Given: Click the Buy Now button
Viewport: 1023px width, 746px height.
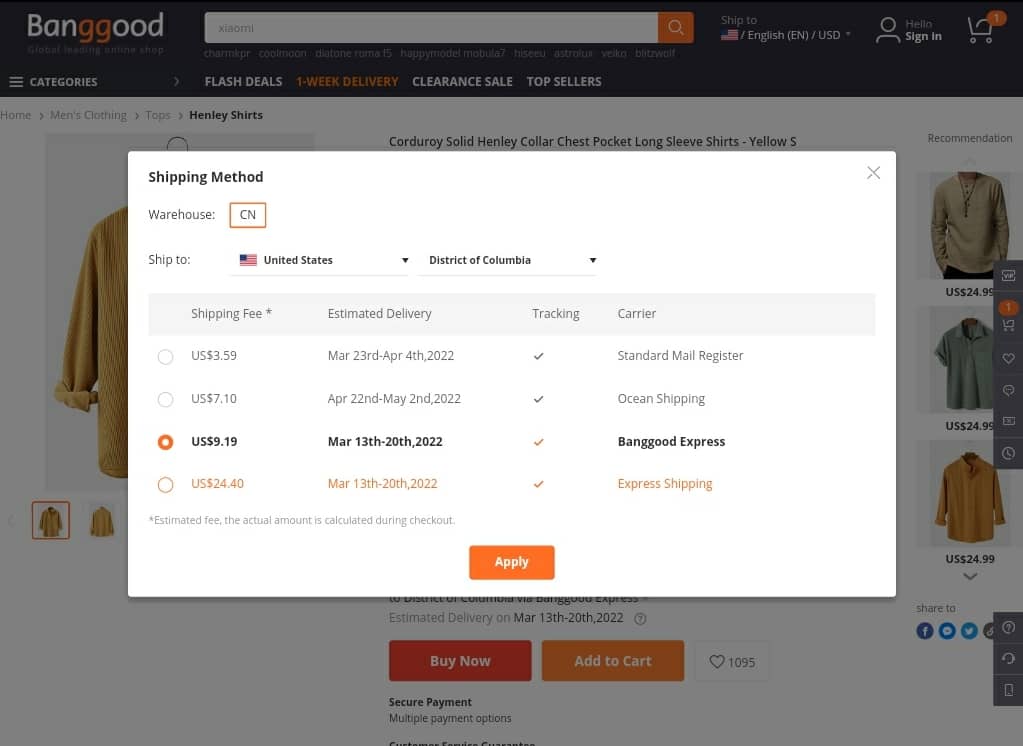Looking at the screenshot, I should [460, 661].
